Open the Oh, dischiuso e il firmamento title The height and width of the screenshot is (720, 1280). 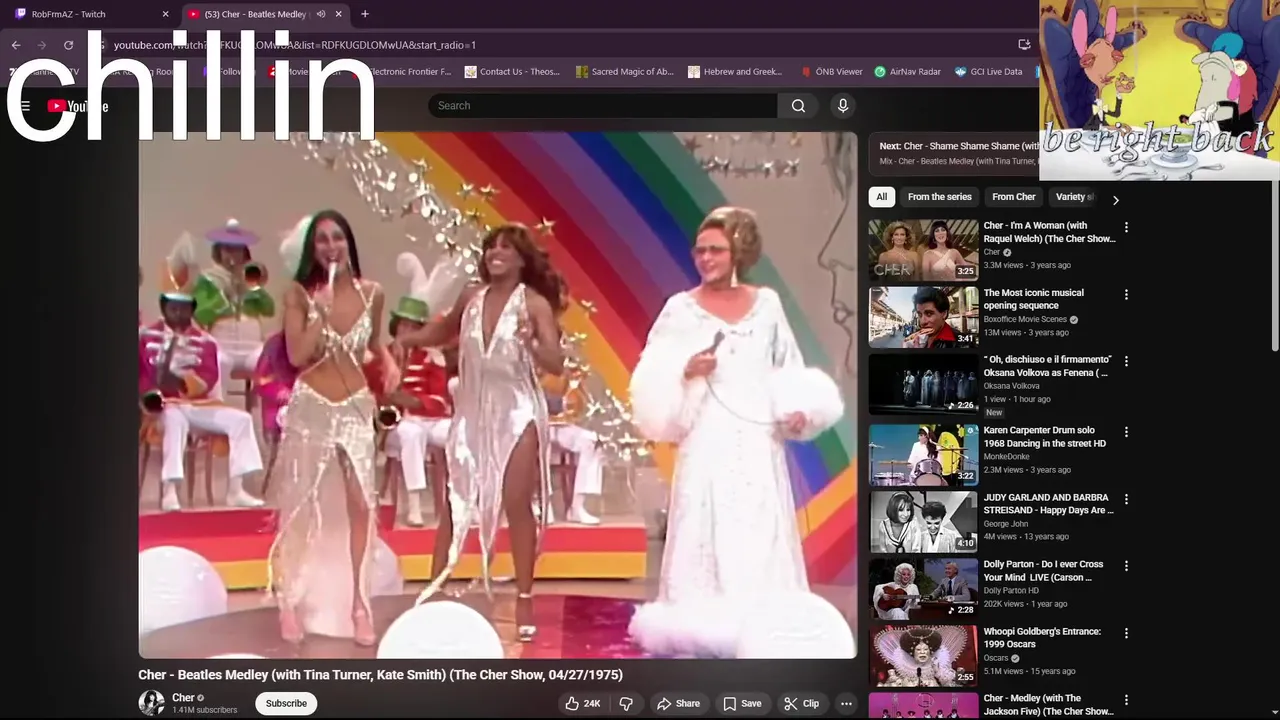pos(1047,366)
